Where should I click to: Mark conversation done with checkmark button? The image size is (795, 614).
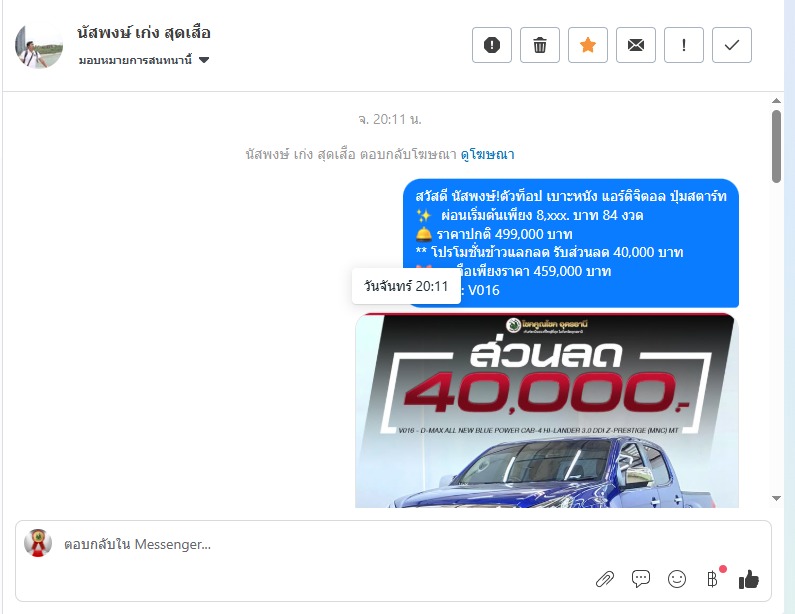(732, 45)
